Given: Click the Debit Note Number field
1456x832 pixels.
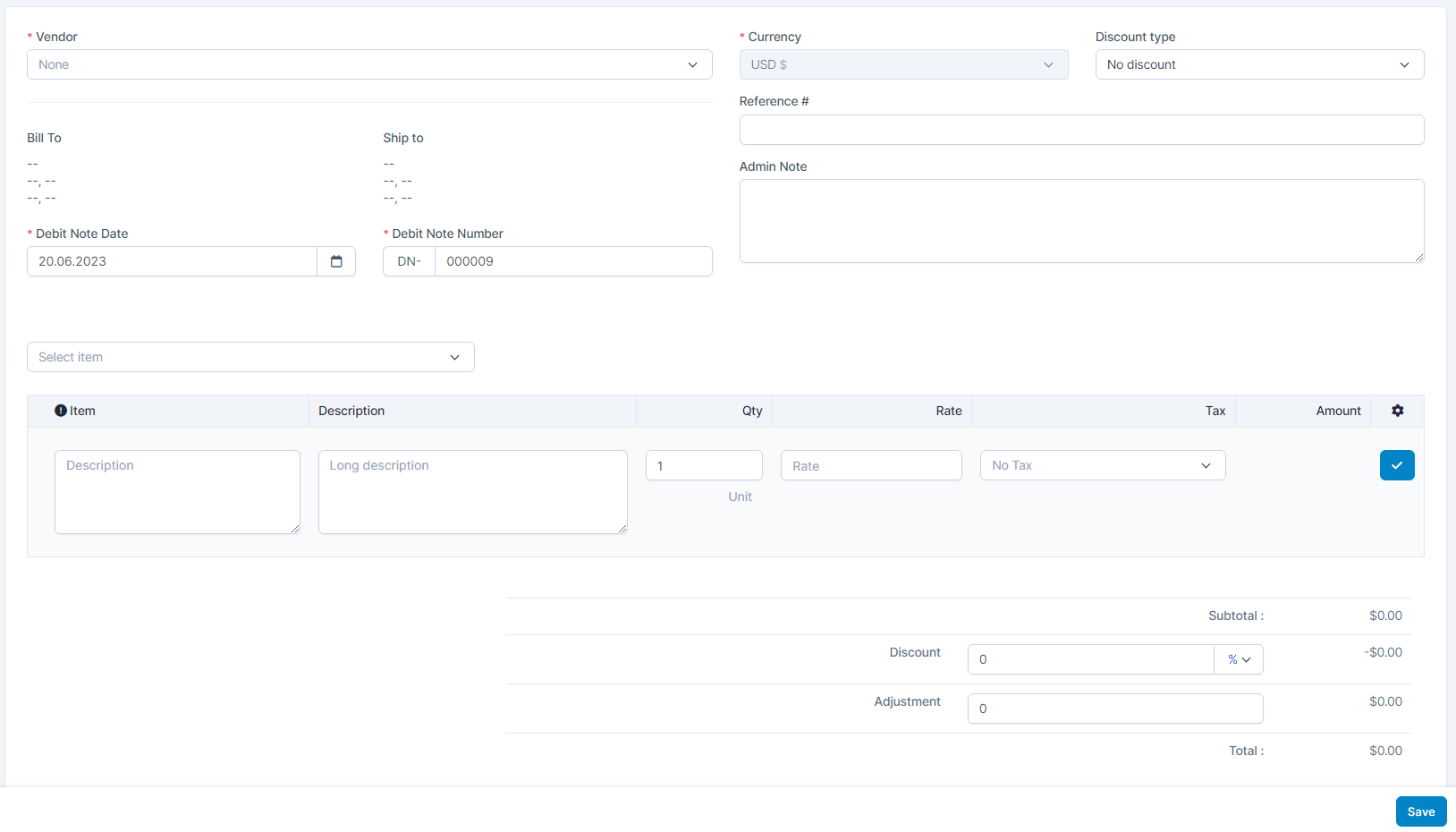Looking at the screenshot, I should point(572,261).
